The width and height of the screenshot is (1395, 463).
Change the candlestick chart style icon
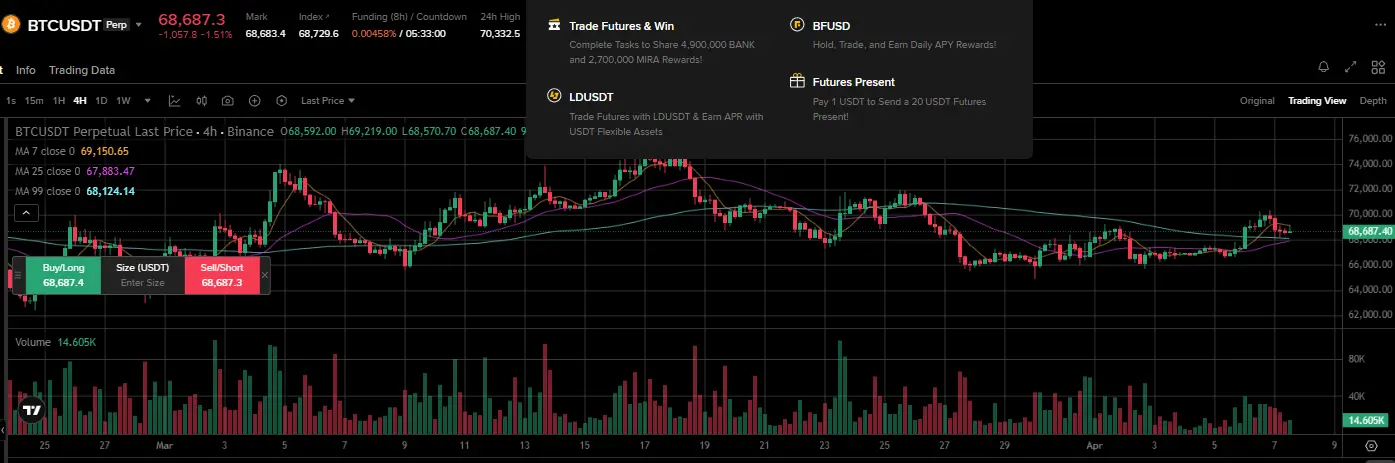pos(202,101)
